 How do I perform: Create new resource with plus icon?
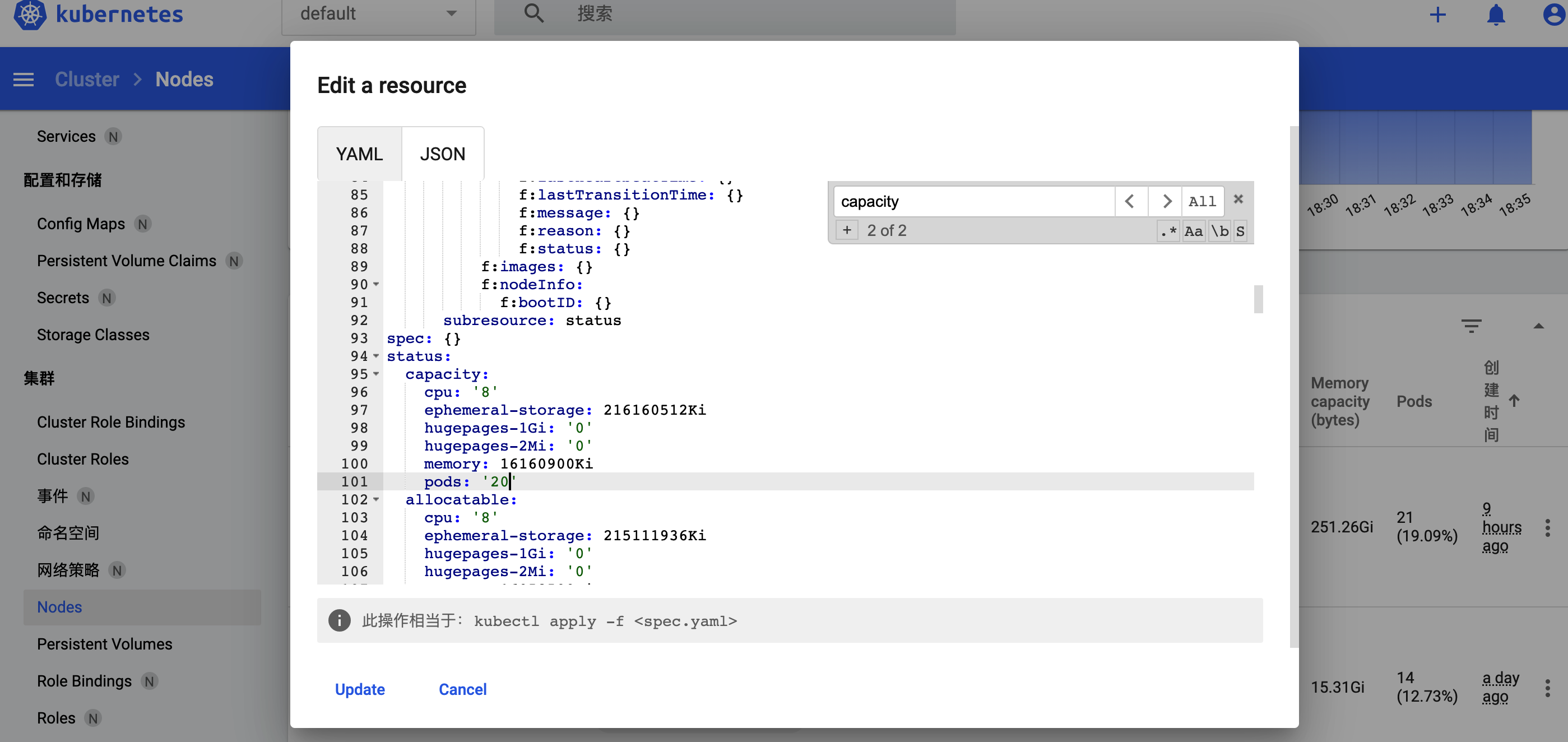[x=1437, y=15]
